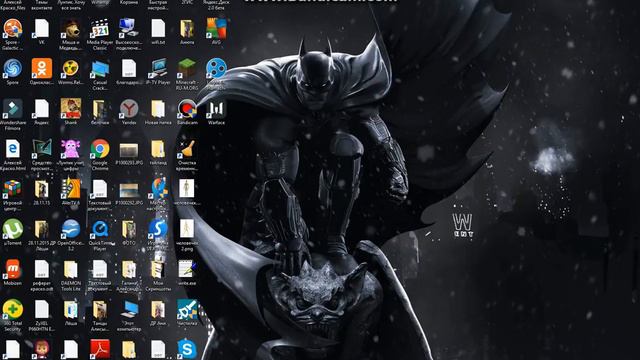Open the Мои Скриншоты folder
Screen dimensions: 640x360
(158, 269)
